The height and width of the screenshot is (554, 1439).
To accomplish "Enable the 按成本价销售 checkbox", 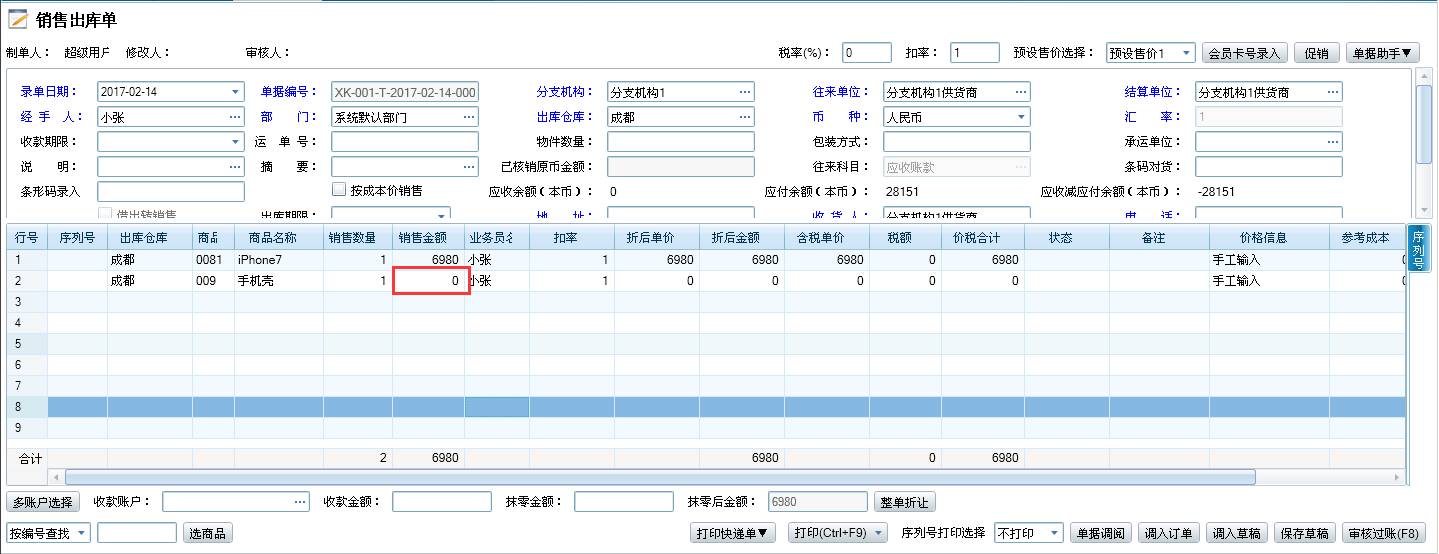I will pyautogui.click(x=340, y=190).
